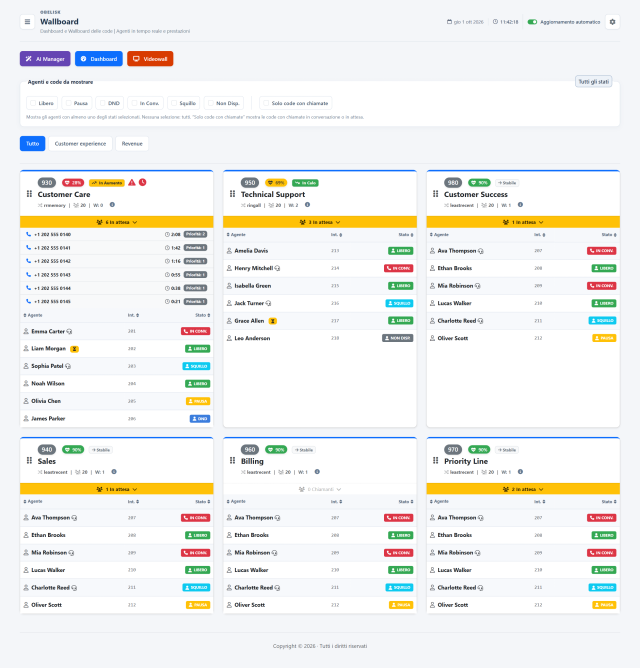640x668 pixels.
Task: Sort Customer Care agents by Agente column
Action: click(x=33, y=315)
